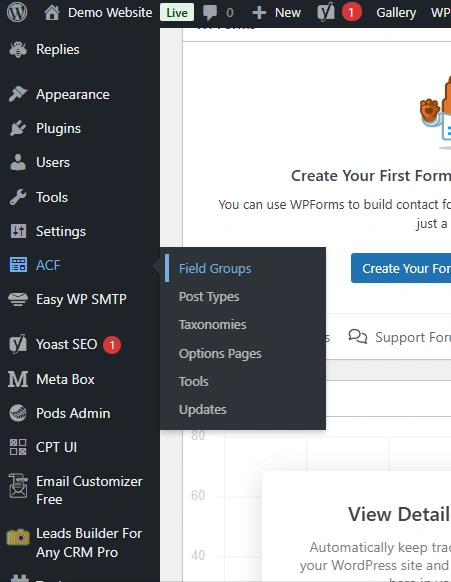Click the comments bubble icon
The width and height of the screenshot is (451, 582).
[210, 13]
